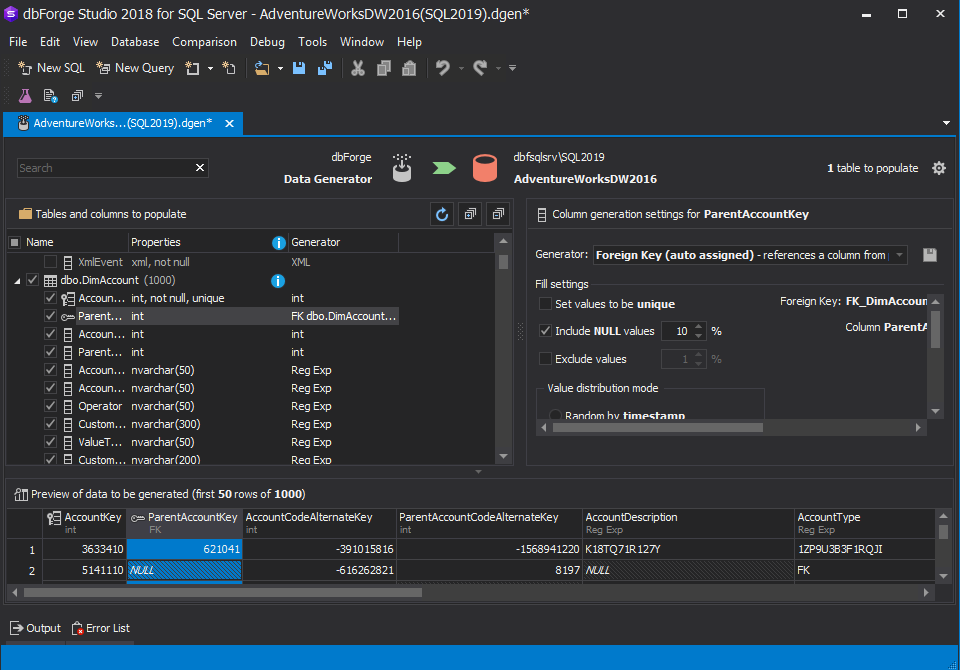Open the Redo history dropdown arrow
Screen dimensions: 960x670
point(498,68)
